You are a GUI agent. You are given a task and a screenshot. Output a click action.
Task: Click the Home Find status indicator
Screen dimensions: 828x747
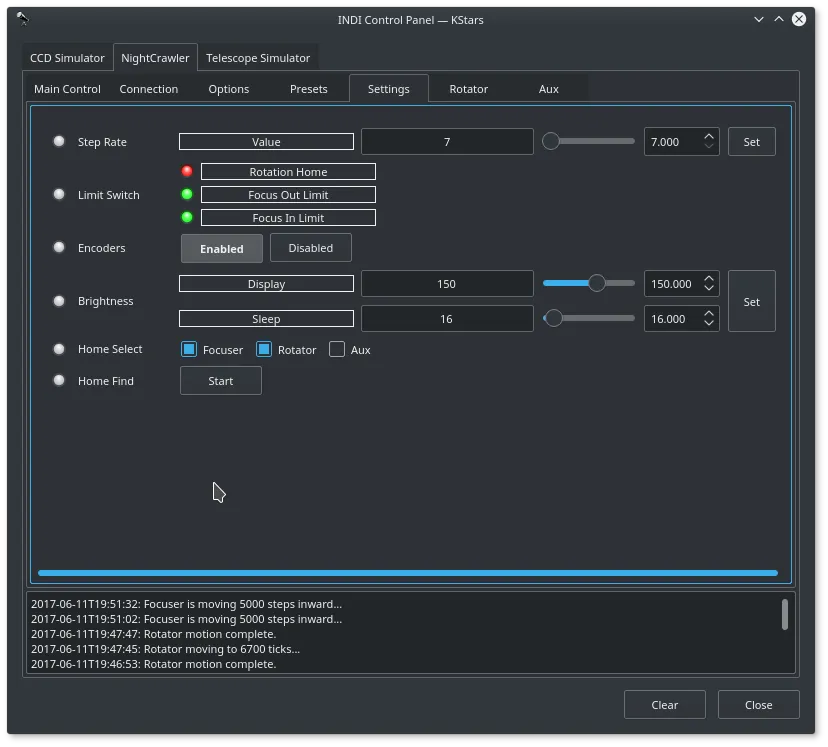coord(59,380)
